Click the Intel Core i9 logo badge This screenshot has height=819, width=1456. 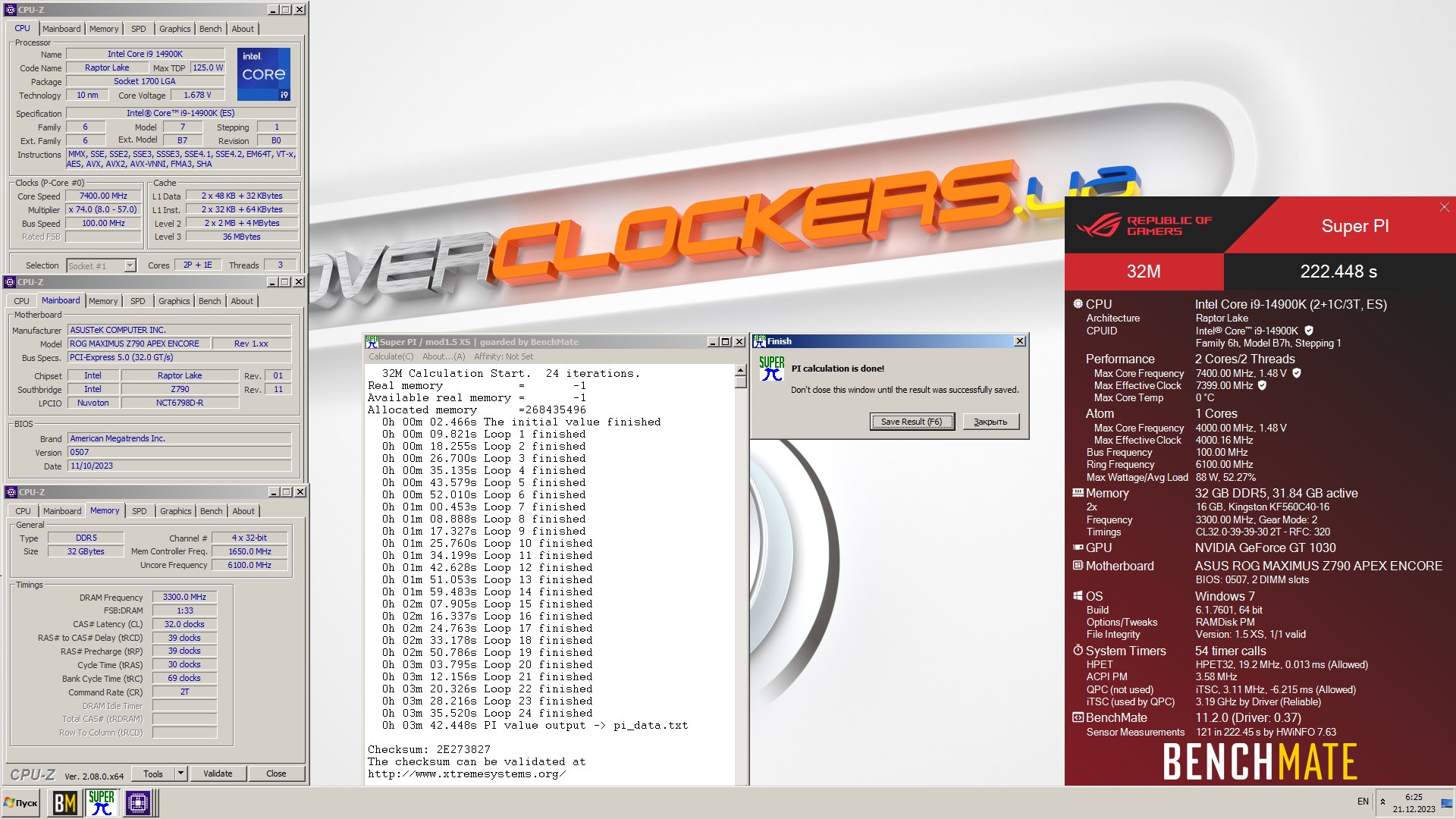tap(264, 74)
